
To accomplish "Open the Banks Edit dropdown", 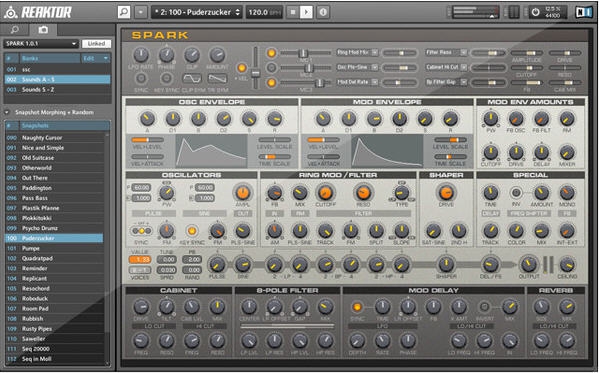I will coord(96,58).
